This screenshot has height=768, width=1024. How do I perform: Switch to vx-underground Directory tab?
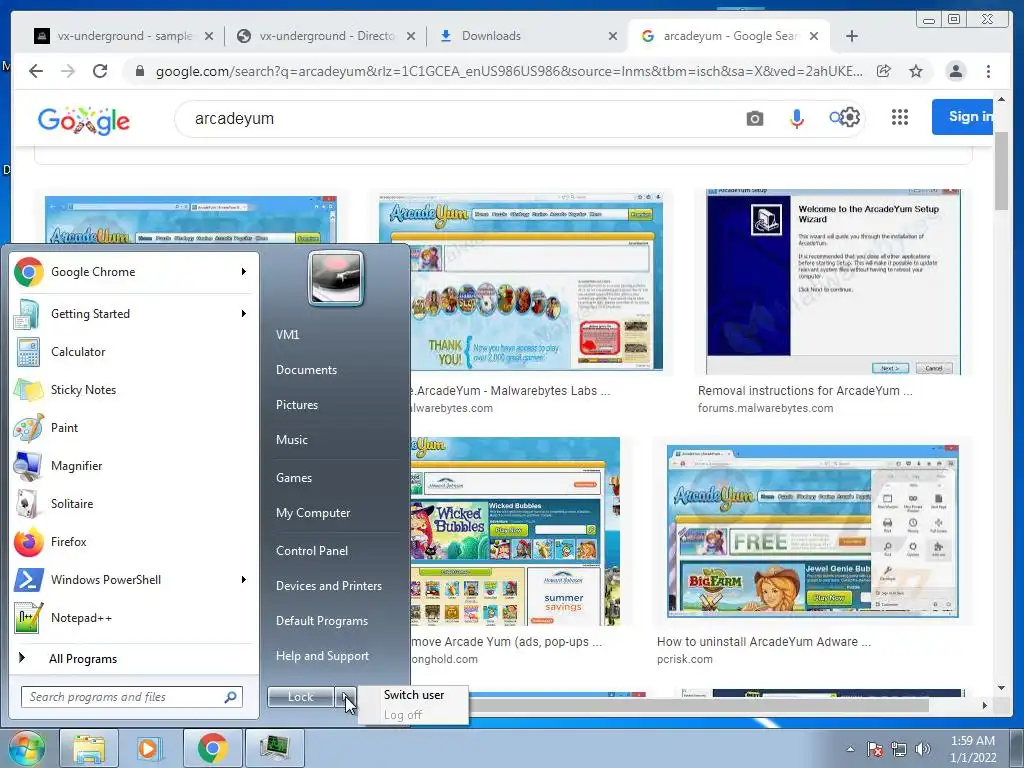[325, 36]
